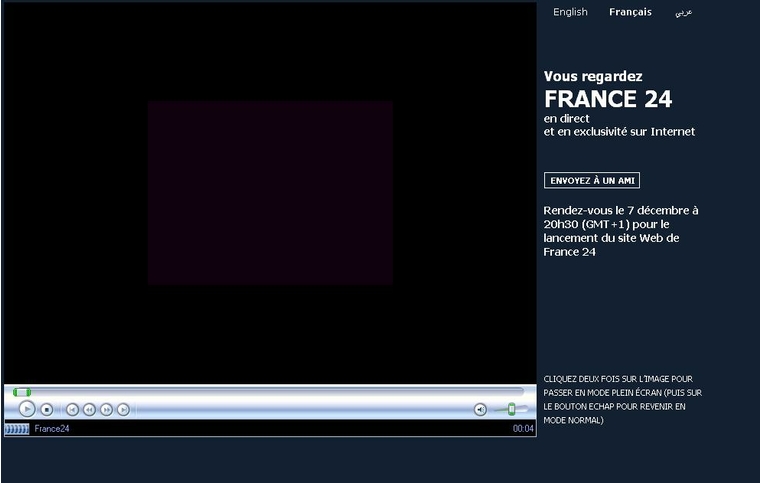This screenshot has width=760, height=483.
Task: Stop the France24 stream
Action: pos(47,410)
